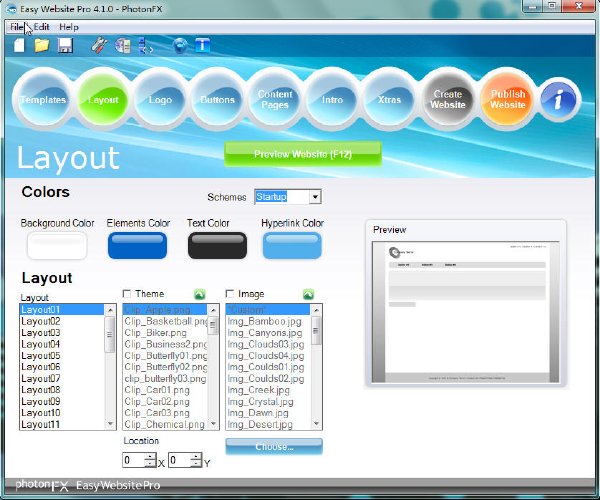The width and height of the screenshot is (600, 500).
Task: Select Layout08 in the Layout list
Action: click(62, 390)
